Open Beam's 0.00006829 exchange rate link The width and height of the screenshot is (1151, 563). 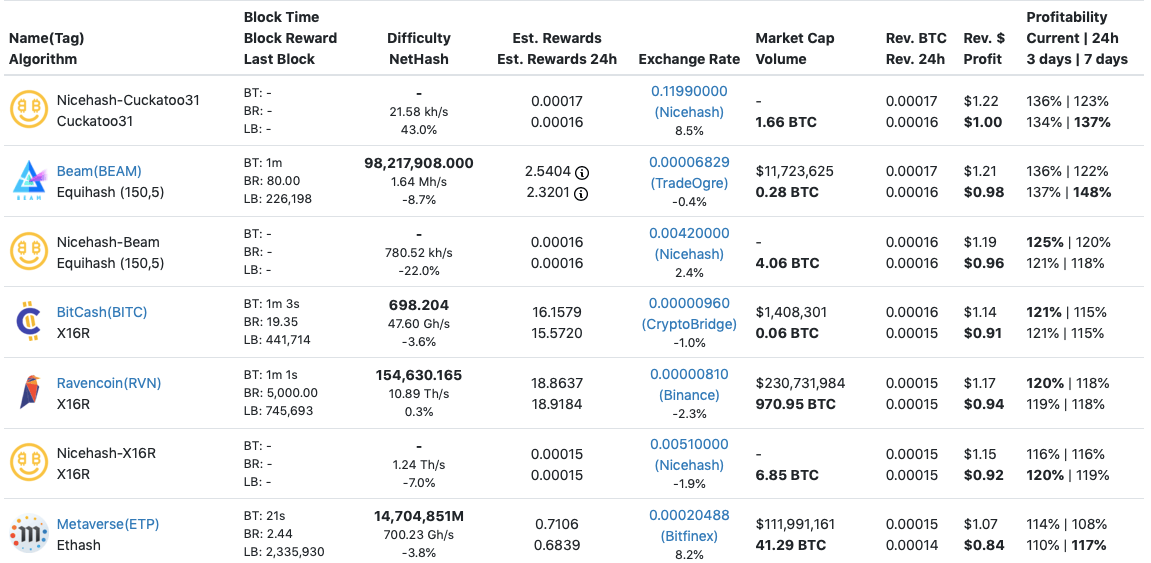pyautogui.click(x=689, y=162)
